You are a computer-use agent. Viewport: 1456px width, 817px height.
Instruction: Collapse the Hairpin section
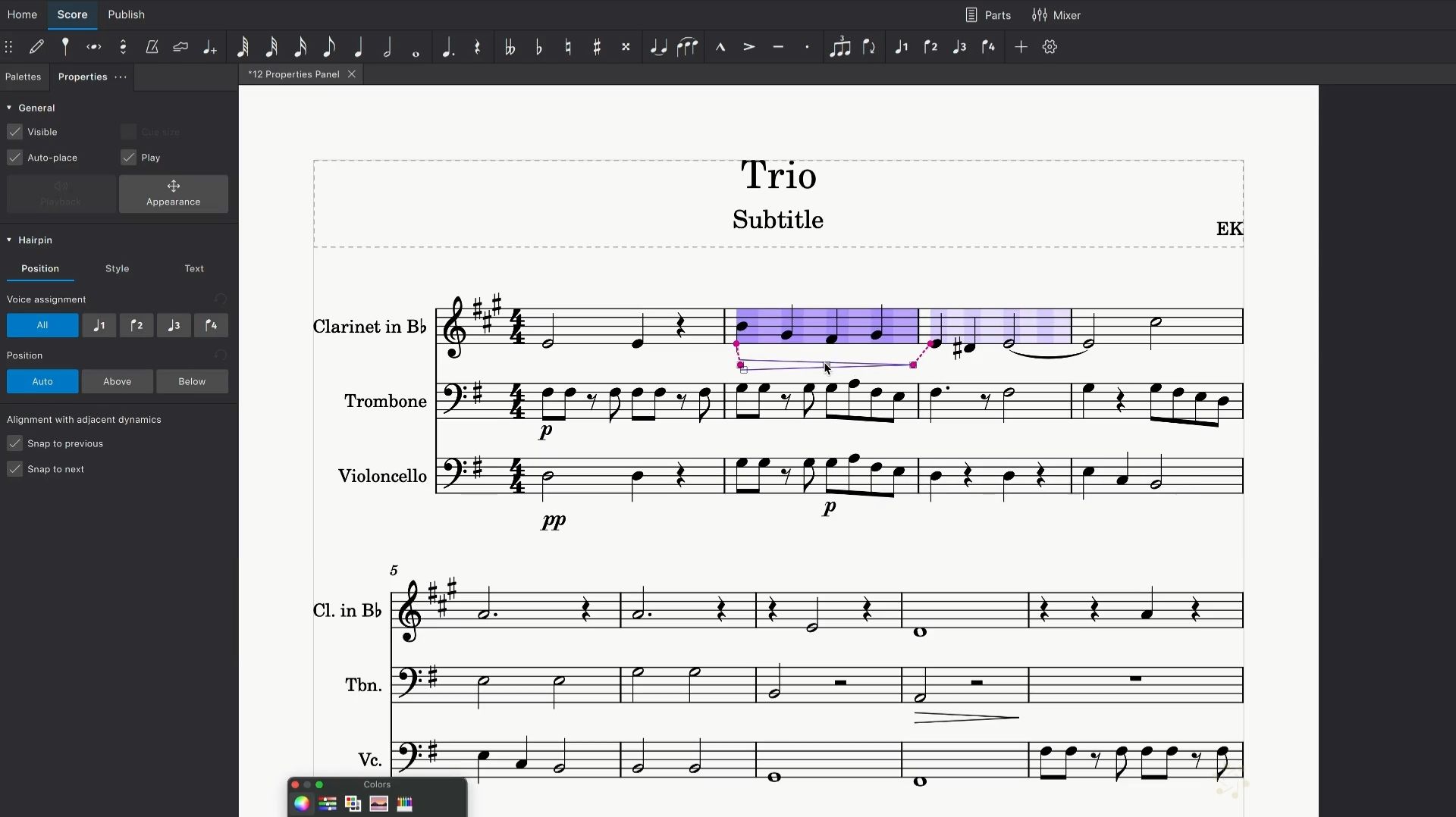(9, 239)
